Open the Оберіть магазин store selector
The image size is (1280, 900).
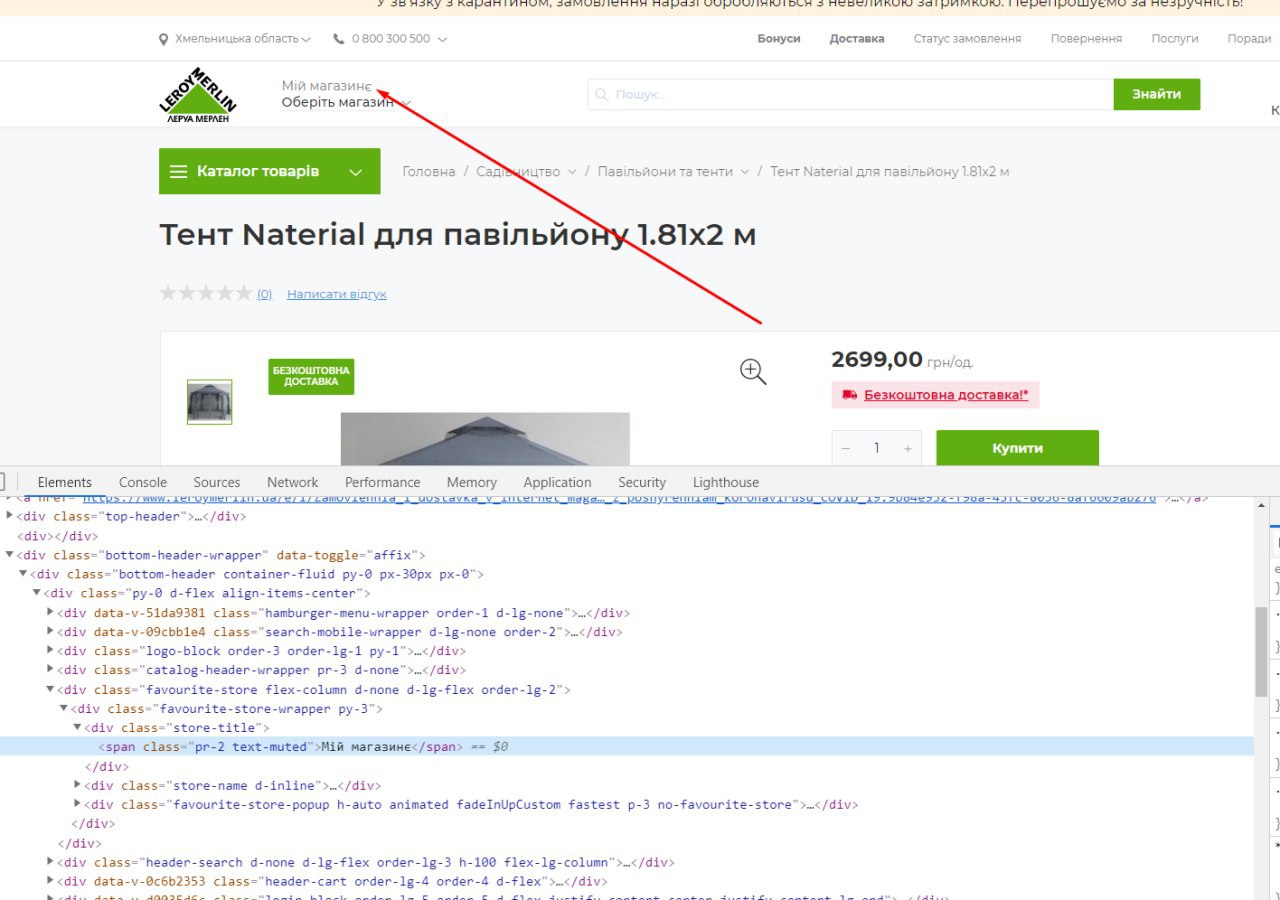pyautogui.click(x=346, y=102)
